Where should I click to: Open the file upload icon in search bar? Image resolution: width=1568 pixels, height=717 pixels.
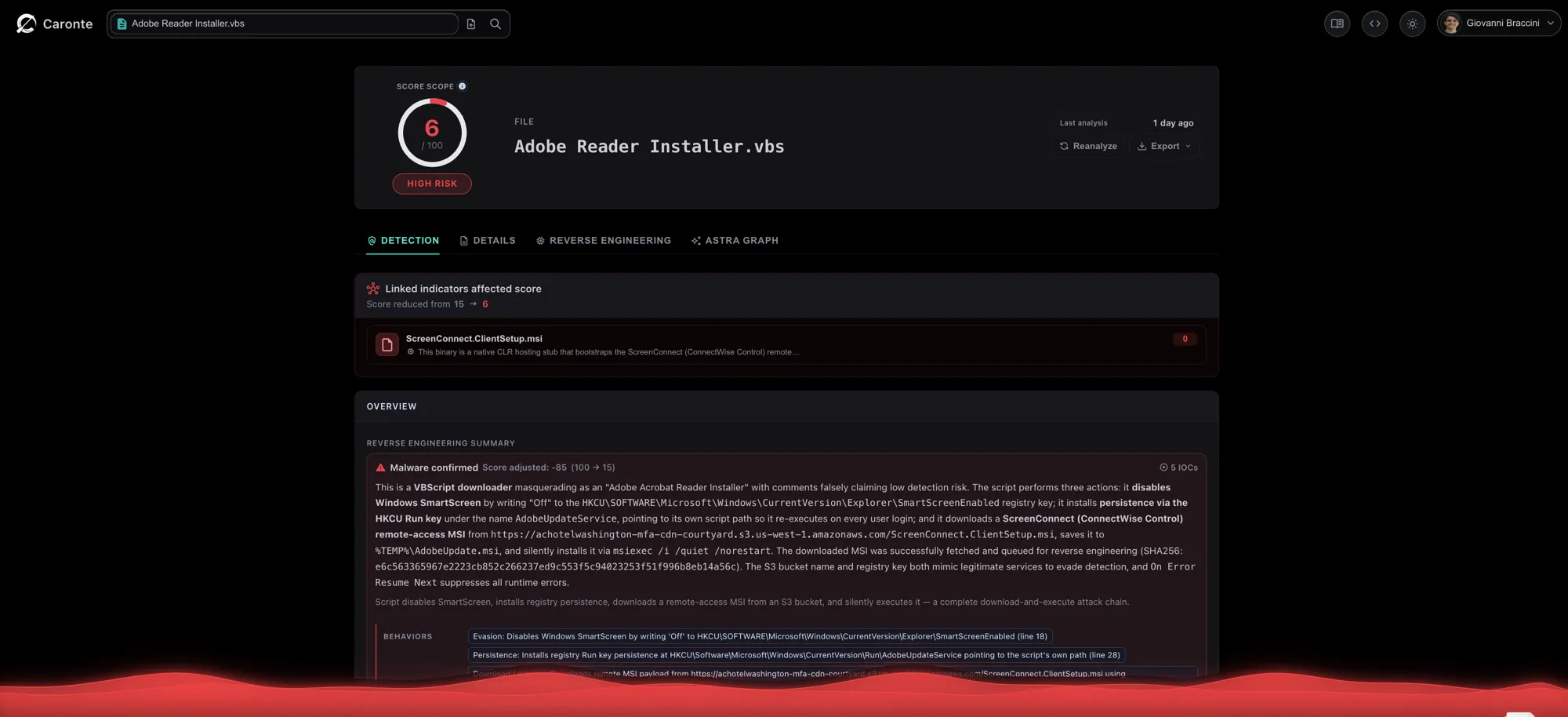[471, 24]
